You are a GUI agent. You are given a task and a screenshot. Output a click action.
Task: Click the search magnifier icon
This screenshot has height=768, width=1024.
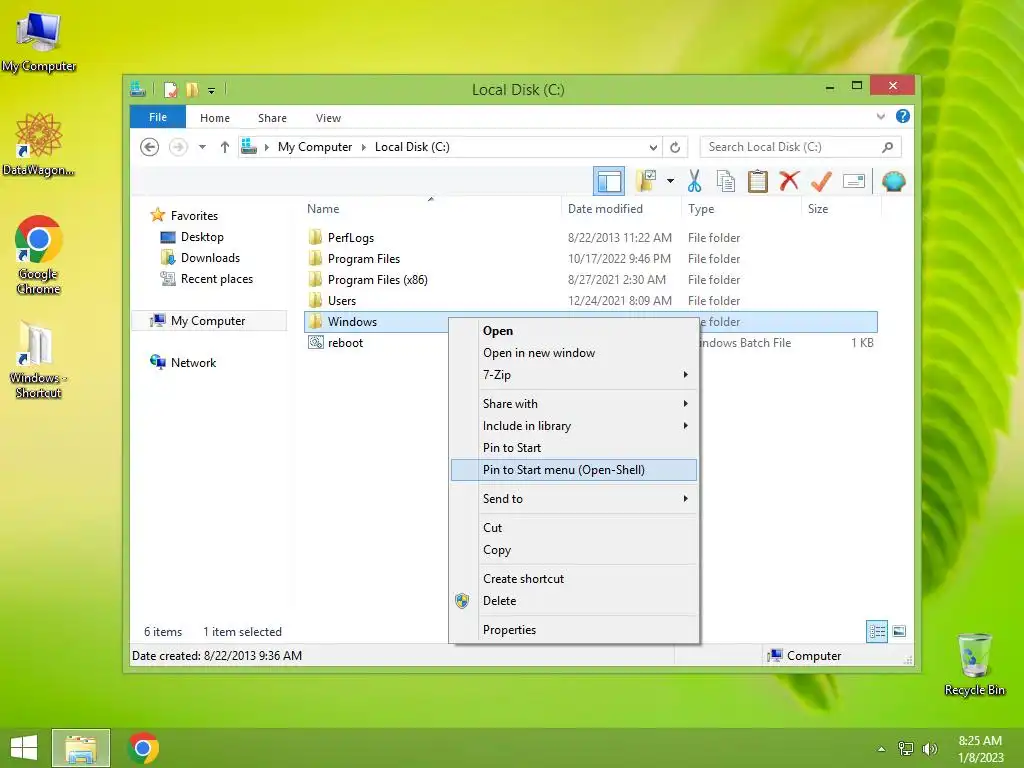(888, 147)
